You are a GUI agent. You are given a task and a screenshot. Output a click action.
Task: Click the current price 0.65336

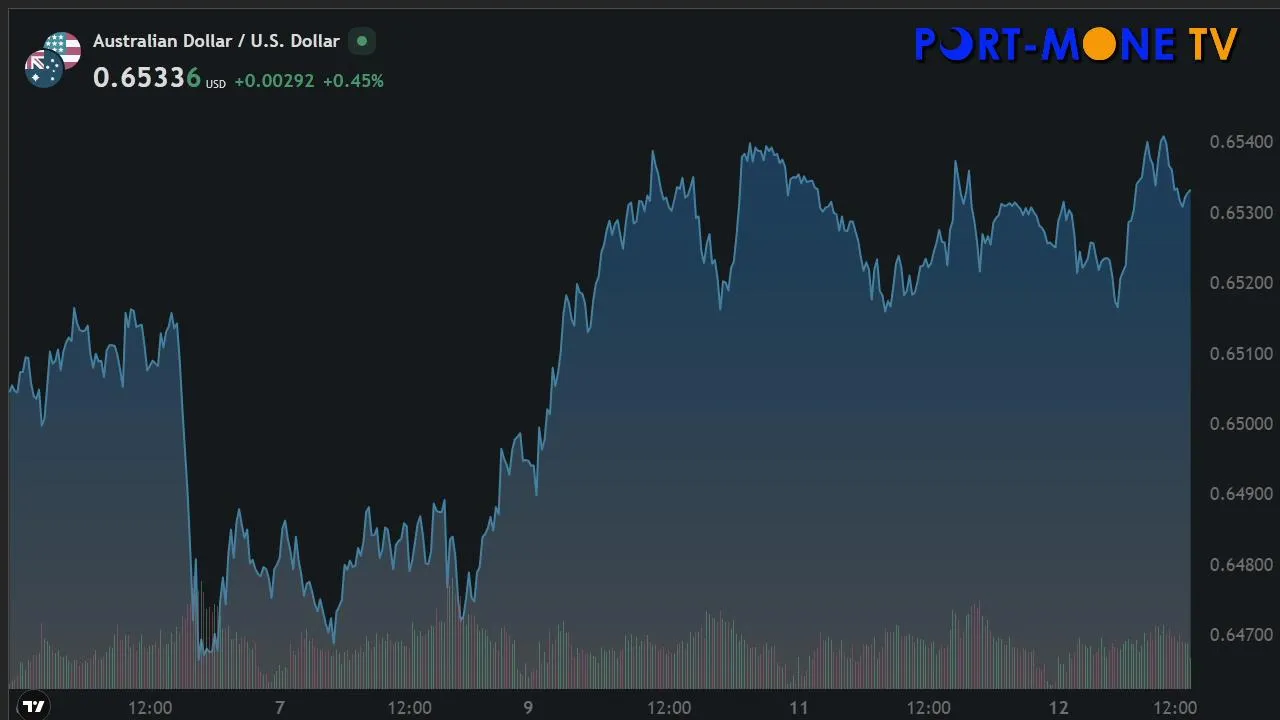(147, 78)
